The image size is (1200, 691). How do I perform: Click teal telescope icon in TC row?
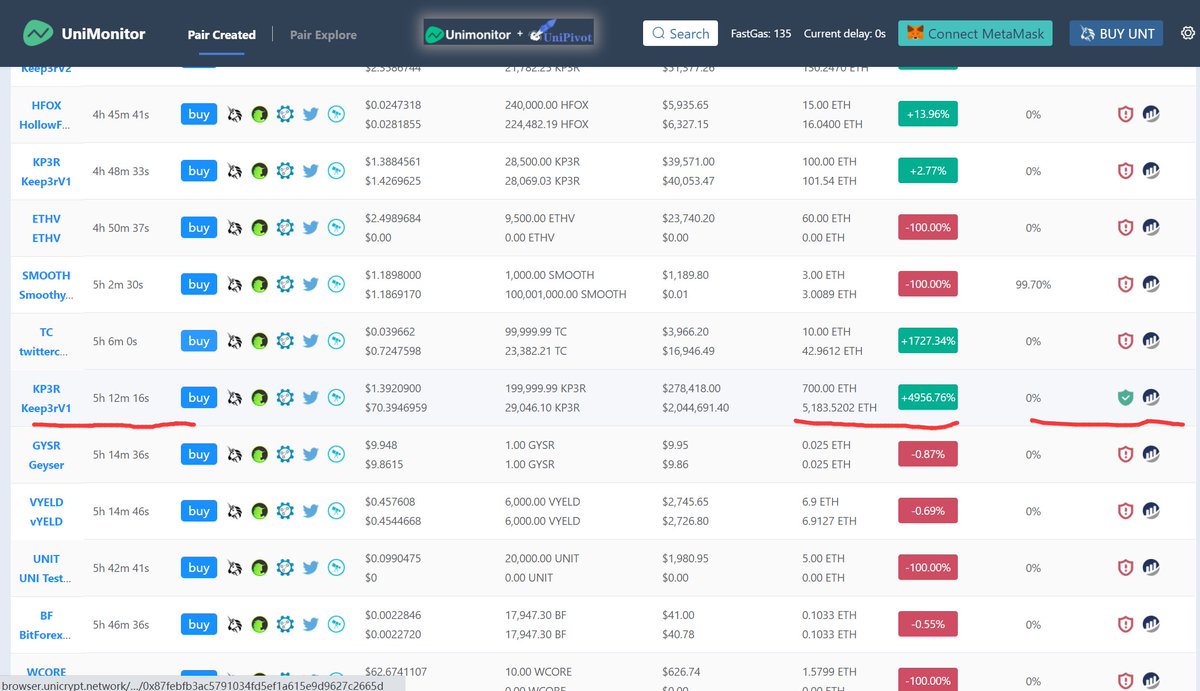336,341
